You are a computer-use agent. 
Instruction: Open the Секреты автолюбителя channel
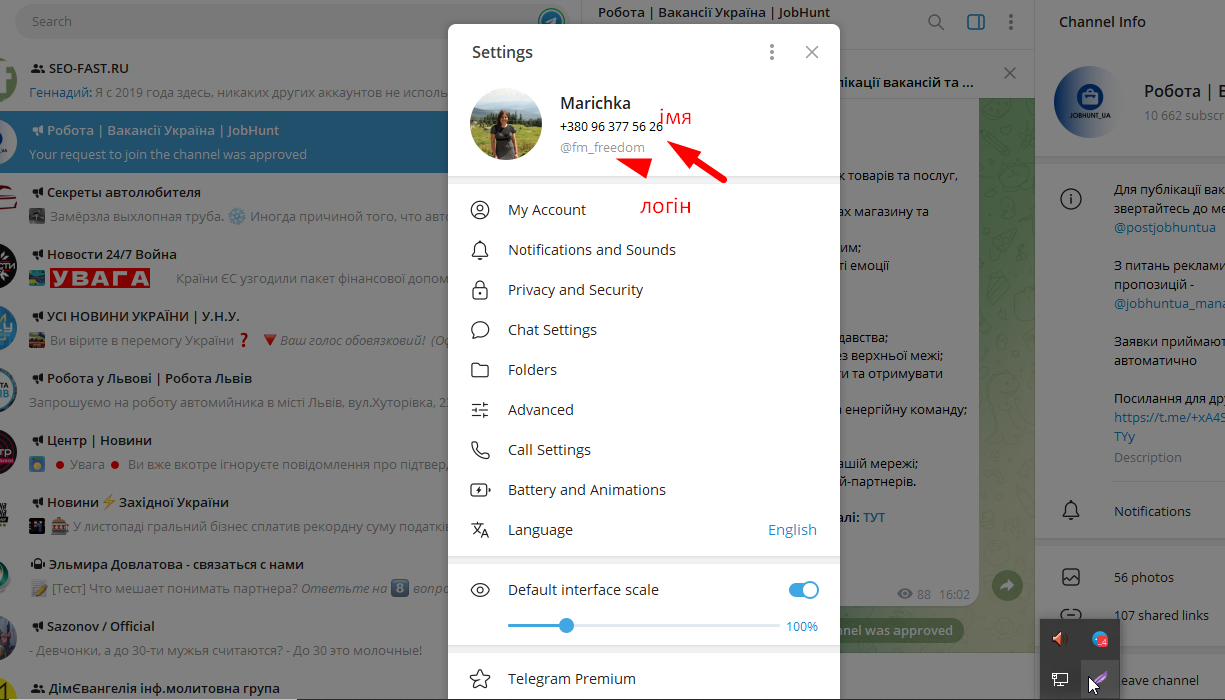click(224, 205)
